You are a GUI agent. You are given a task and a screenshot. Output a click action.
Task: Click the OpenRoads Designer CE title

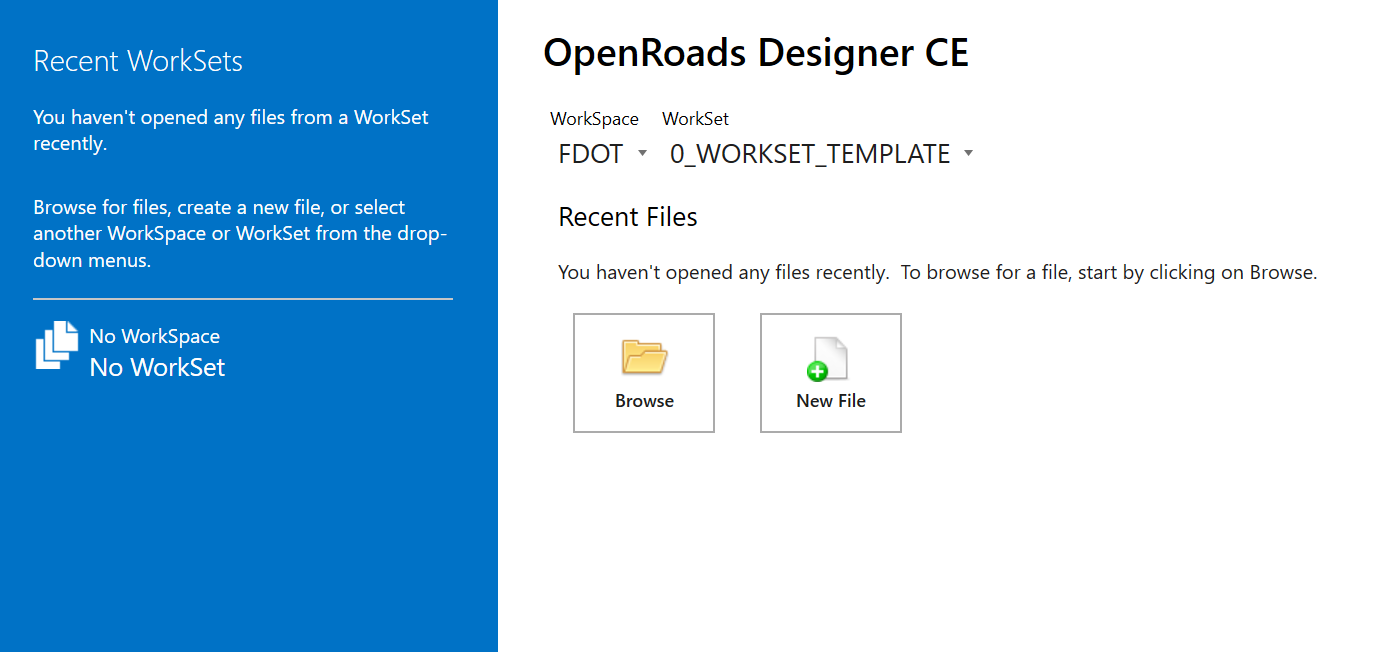pyautogui.click(x=756, y=53)
